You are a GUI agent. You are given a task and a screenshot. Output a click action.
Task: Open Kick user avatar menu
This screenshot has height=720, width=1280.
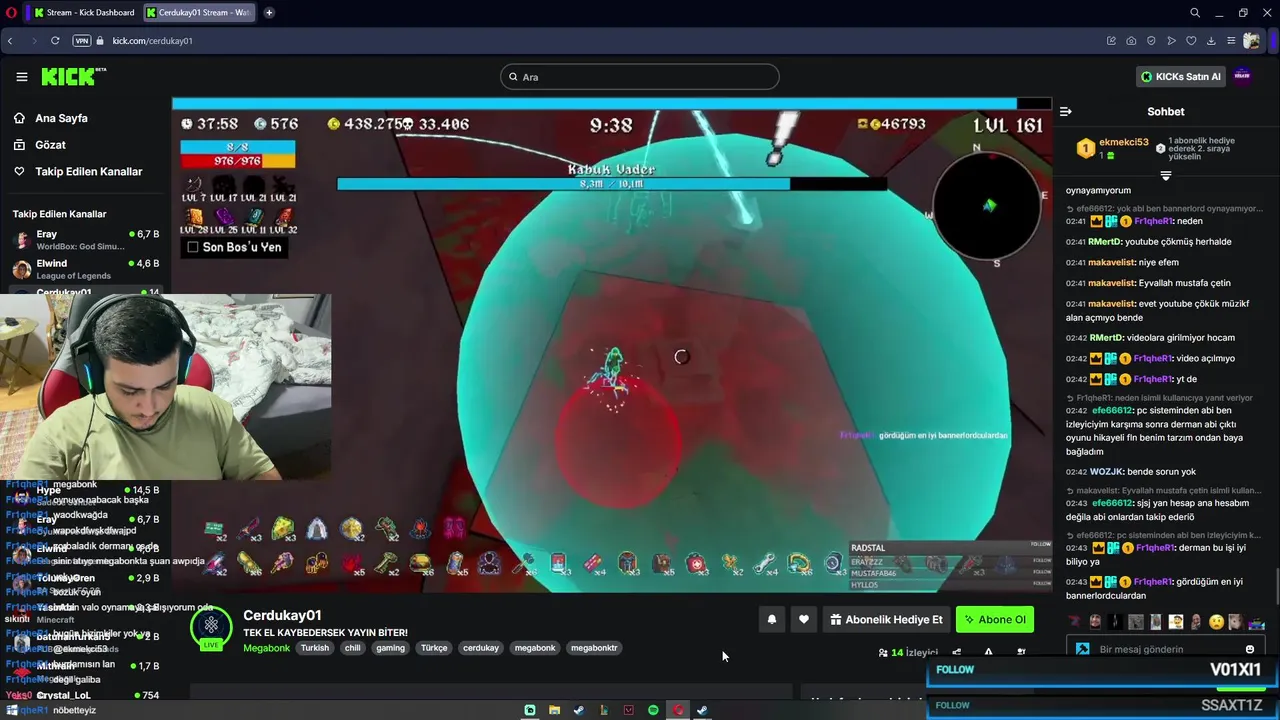pyautogui.click(x=1242, y=76)
